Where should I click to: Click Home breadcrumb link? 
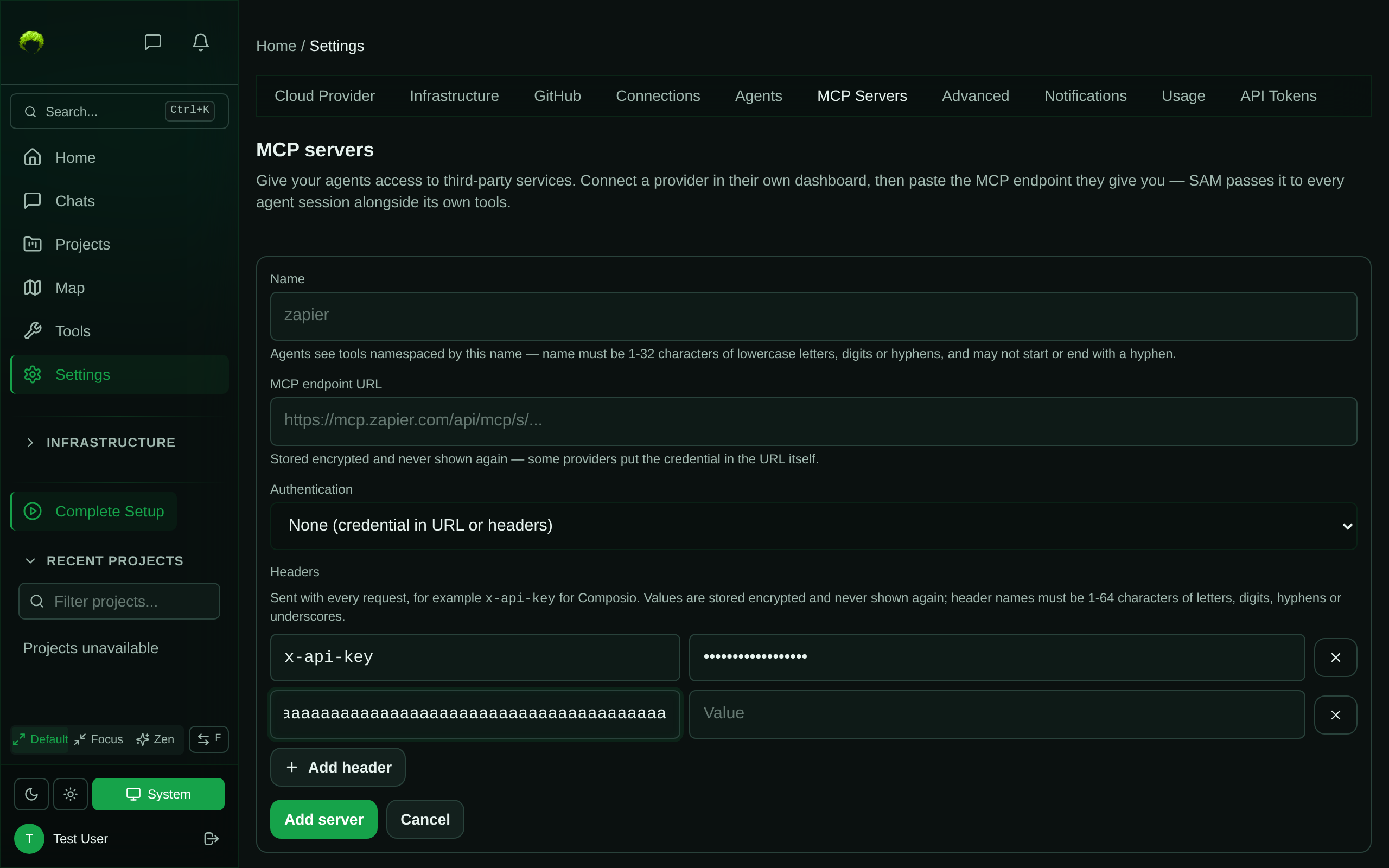276,46
